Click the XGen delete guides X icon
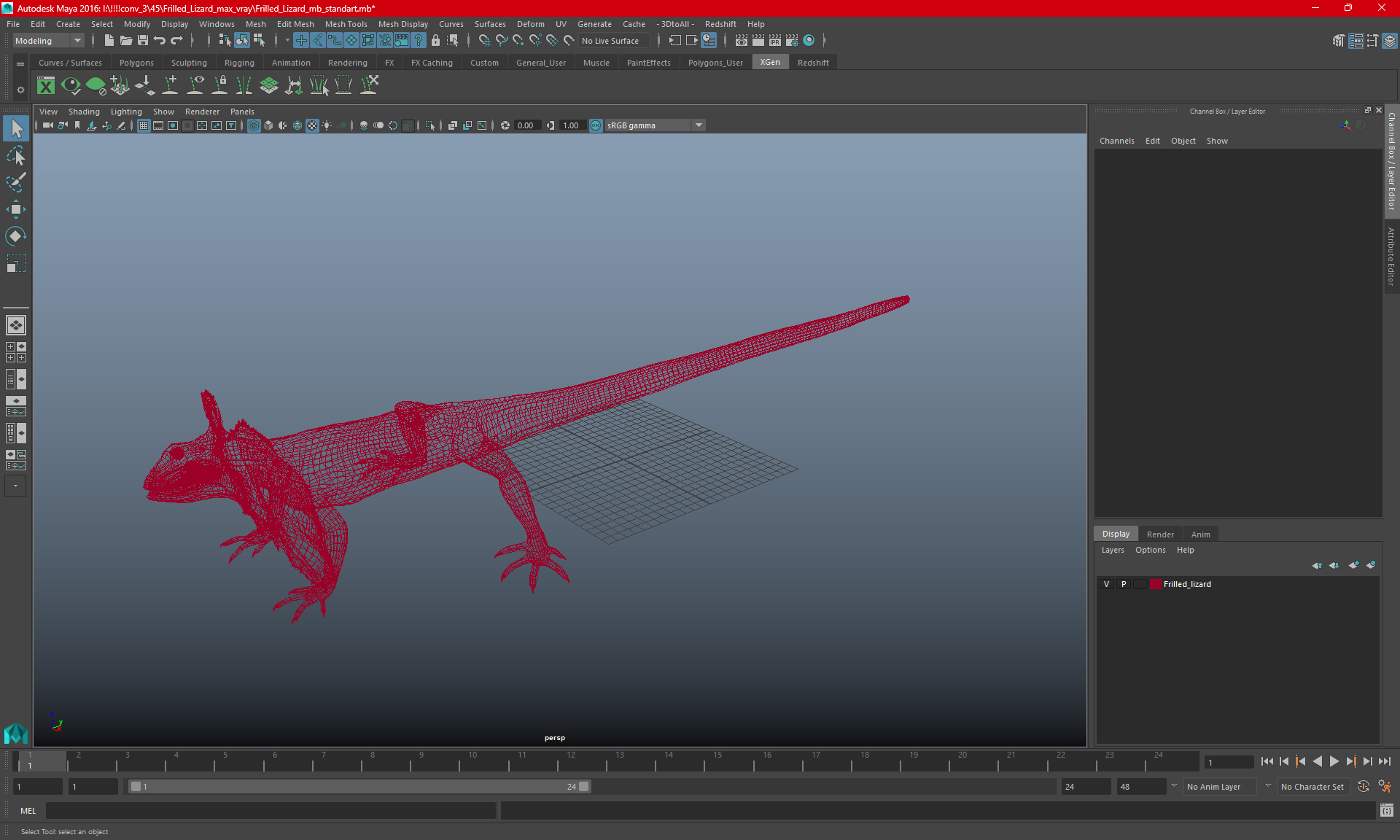Screen dimensions: 1400x840 click(370, 86)
